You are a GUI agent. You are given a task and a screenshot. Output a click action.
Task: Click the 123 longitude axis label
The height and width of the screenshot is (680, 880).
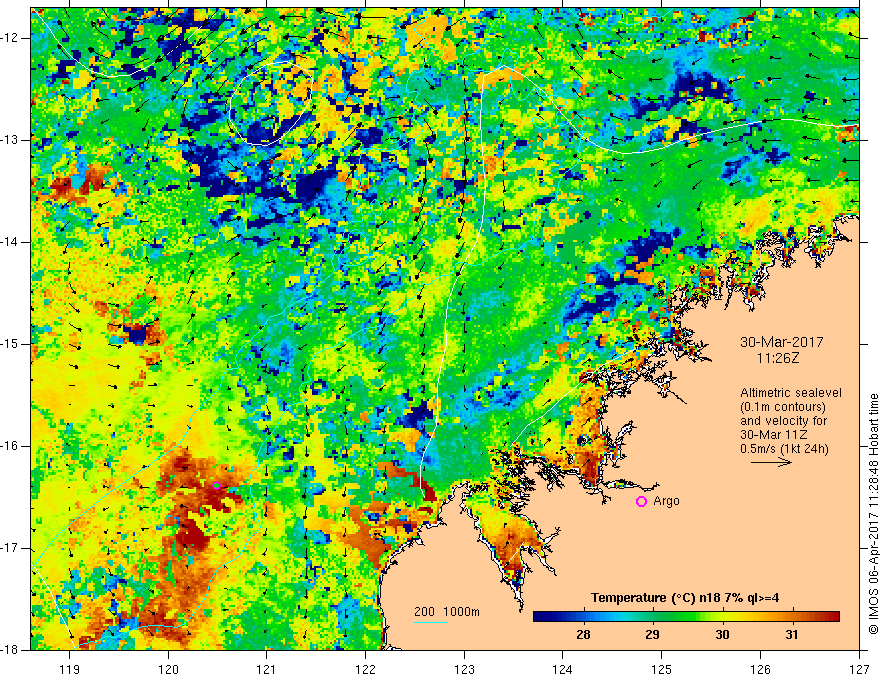pyautogui.click(x=464, y=669)
